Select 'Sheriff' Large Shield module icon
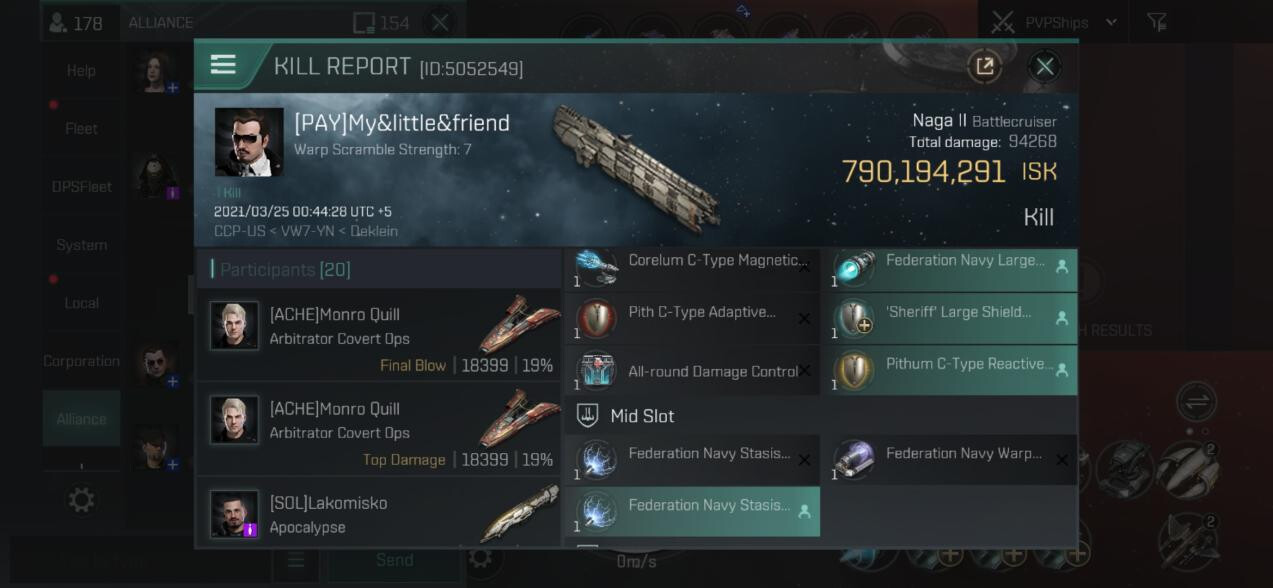Screen dimensions: 1273x588 tap(854, 318)
